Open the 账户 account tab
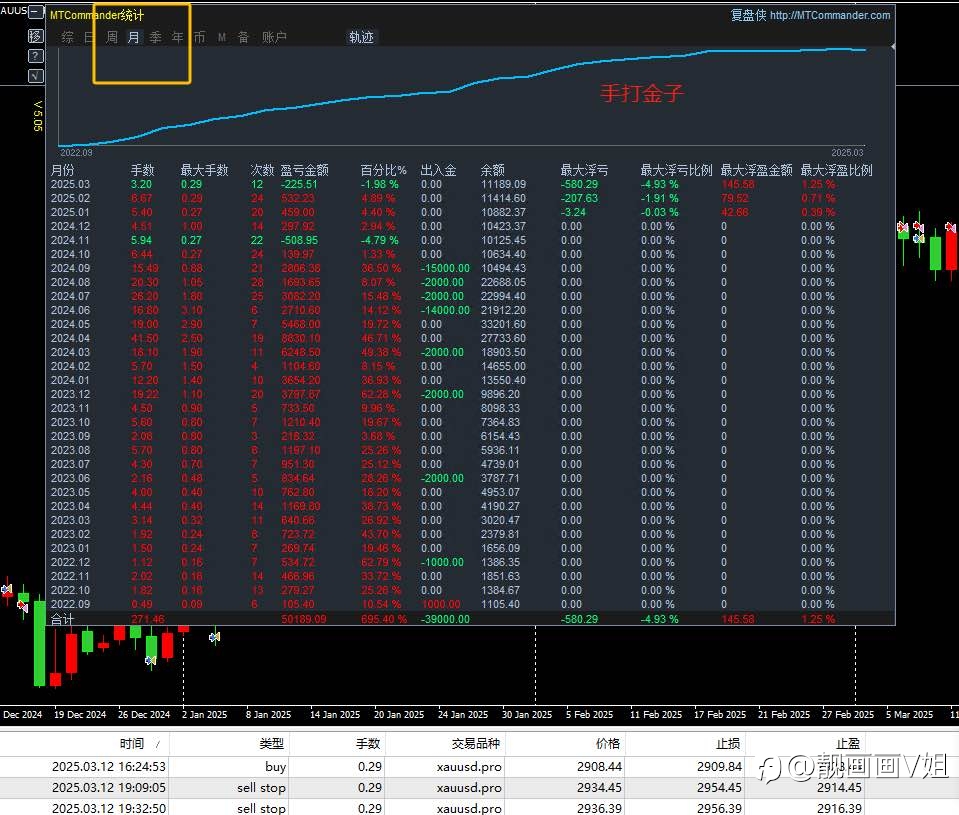 [274, 37]
